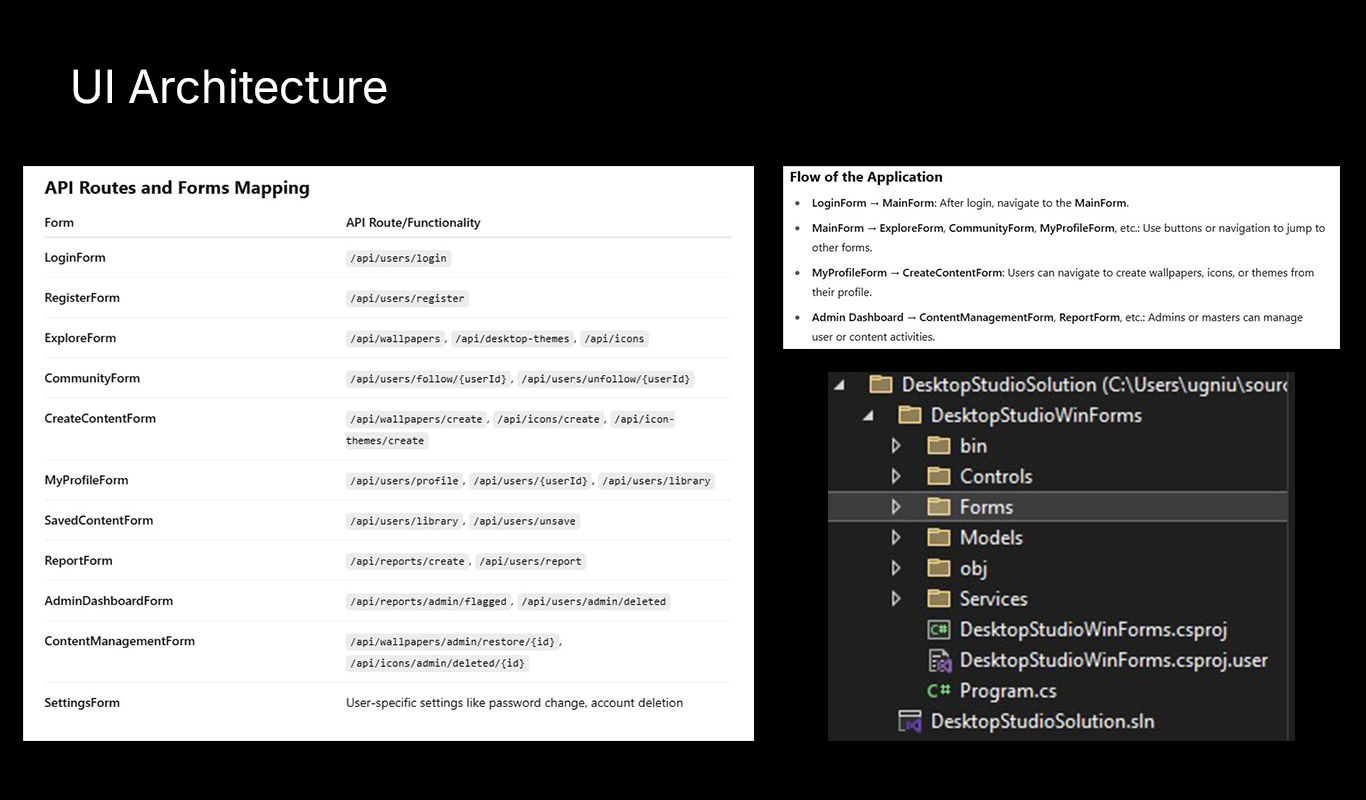Collapse the DesktopStudioSolution root node
Viewport: 1366px width, 800px height.
click(x=839, y=384)
